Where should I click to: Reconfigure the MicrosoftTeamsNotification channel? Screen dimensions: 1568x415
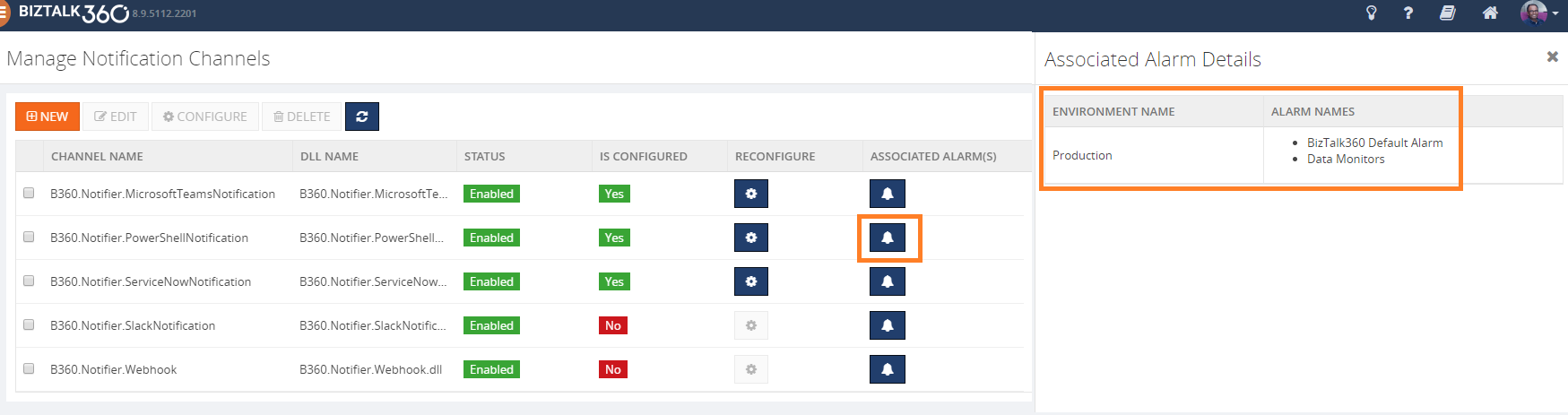(x=751, y=194)
